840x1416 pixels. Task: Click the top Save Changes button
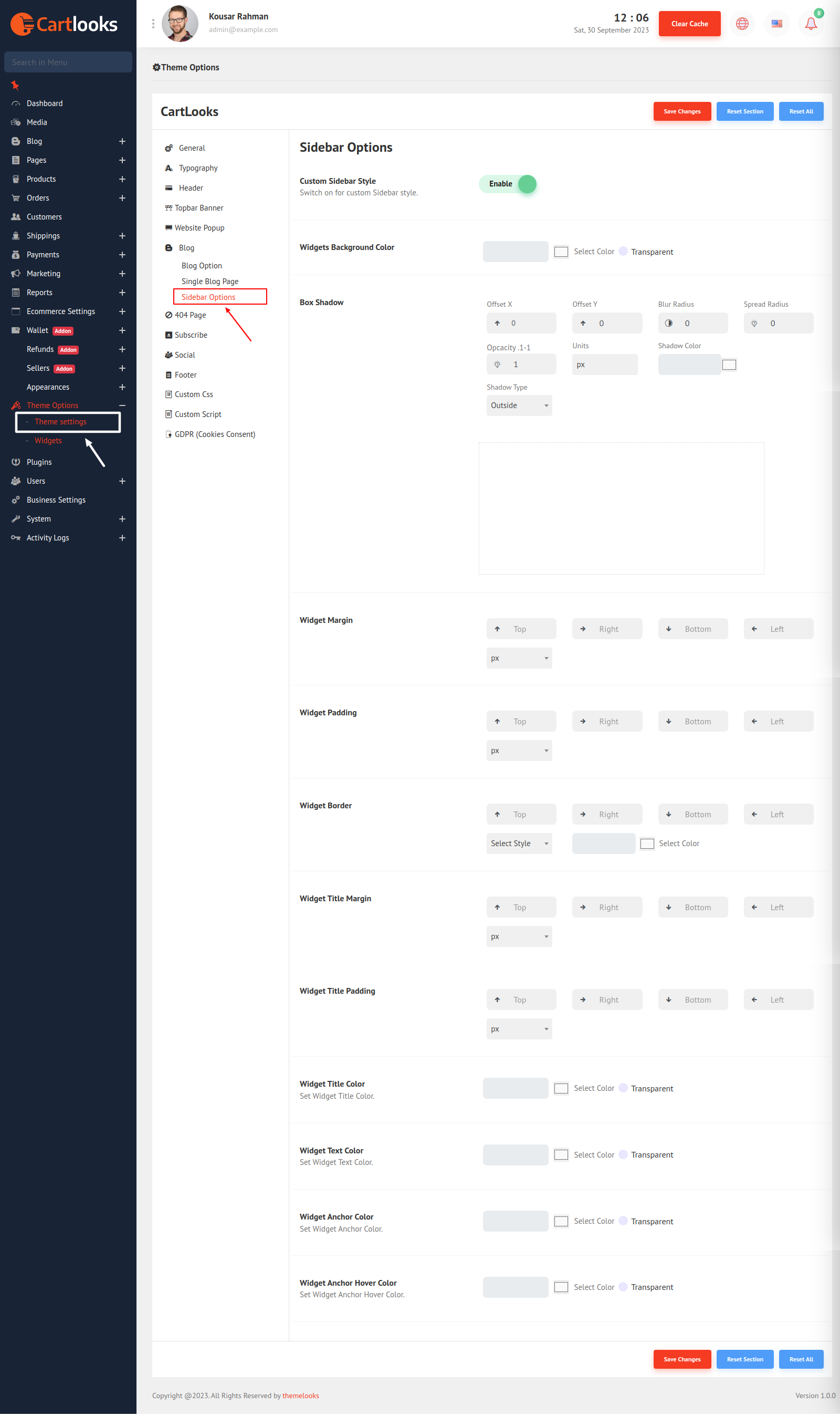[681, 111]
